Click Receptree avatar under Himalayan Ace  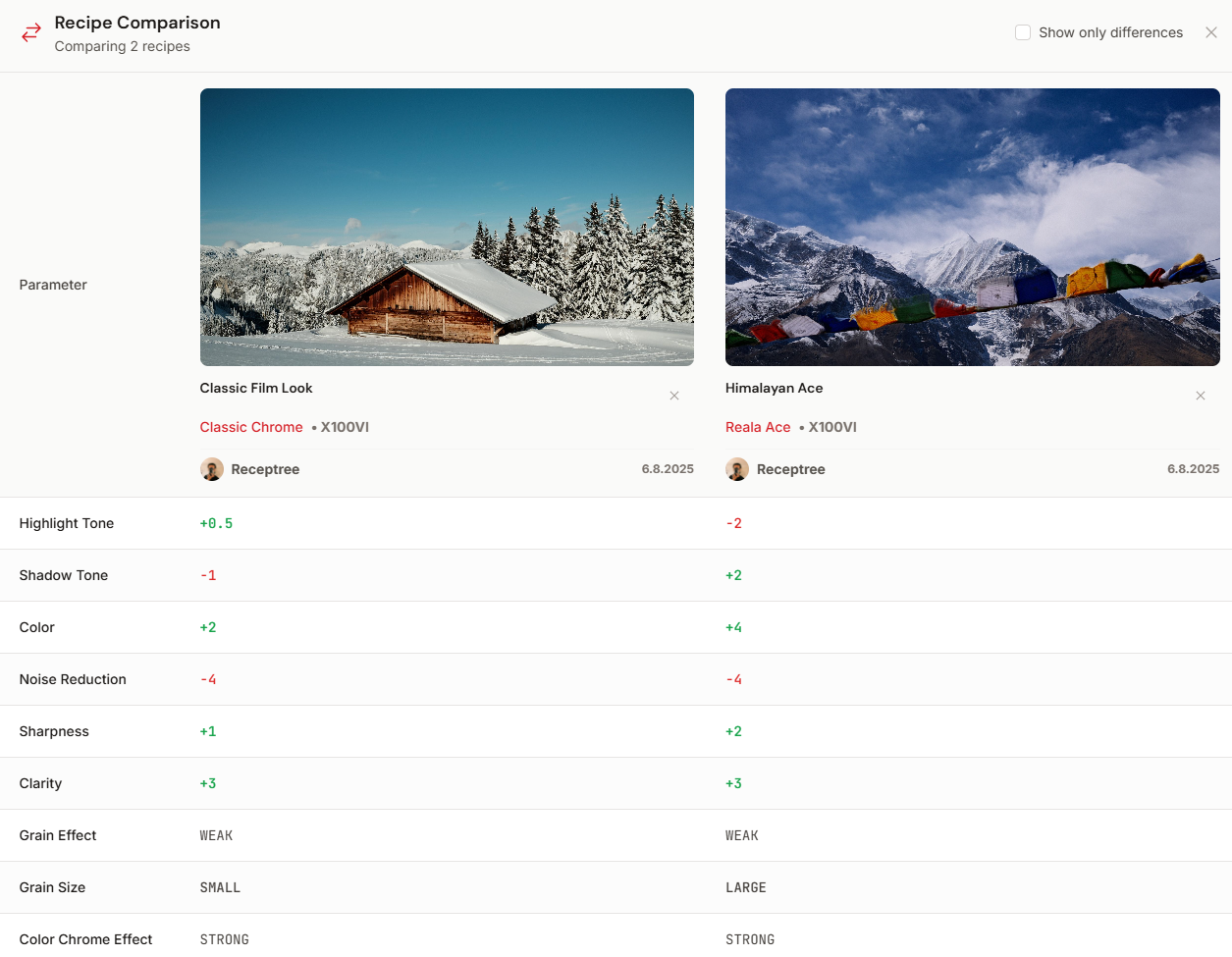click(x=737, y=469)
